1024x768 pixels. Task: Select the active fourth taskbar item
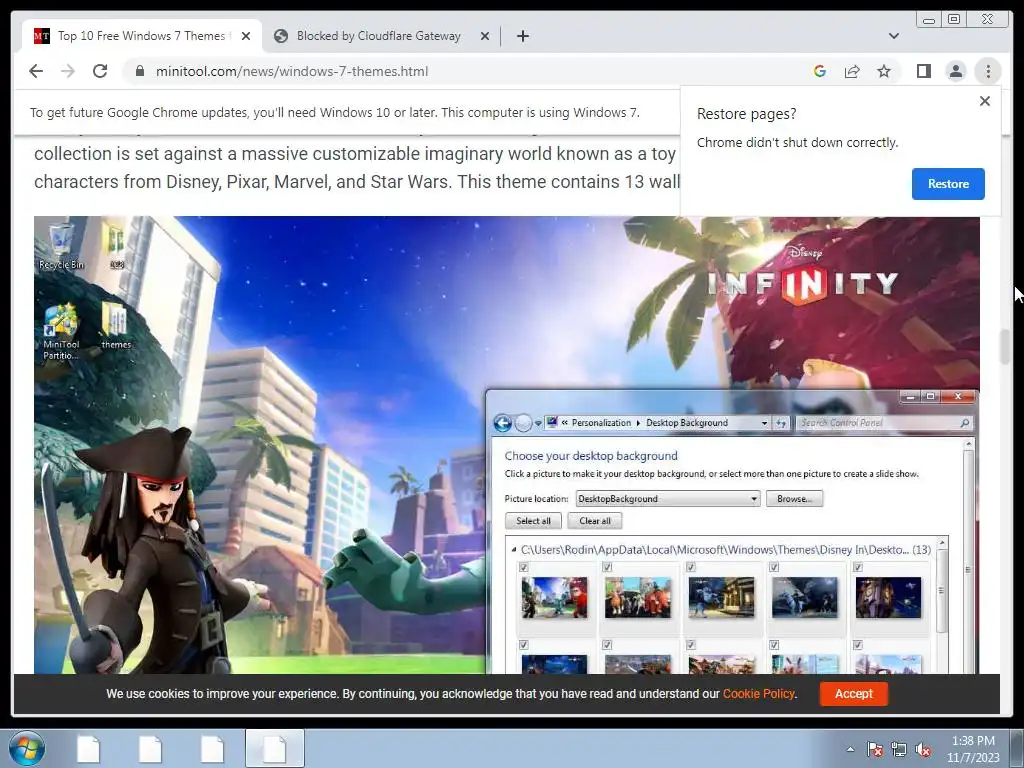point(274,748)
